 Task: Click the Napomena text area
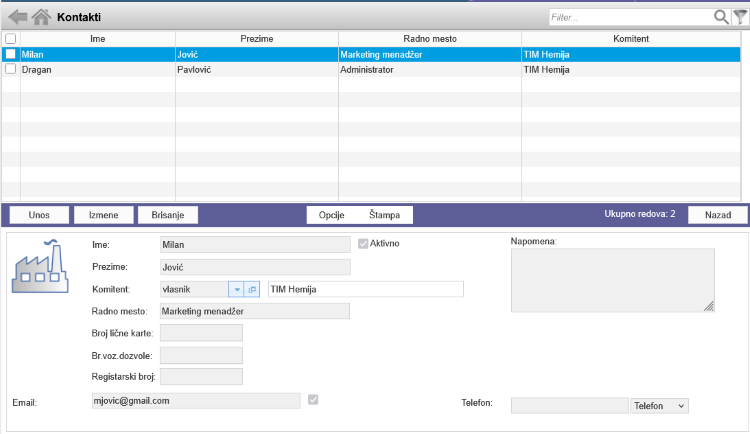(613, 280)
